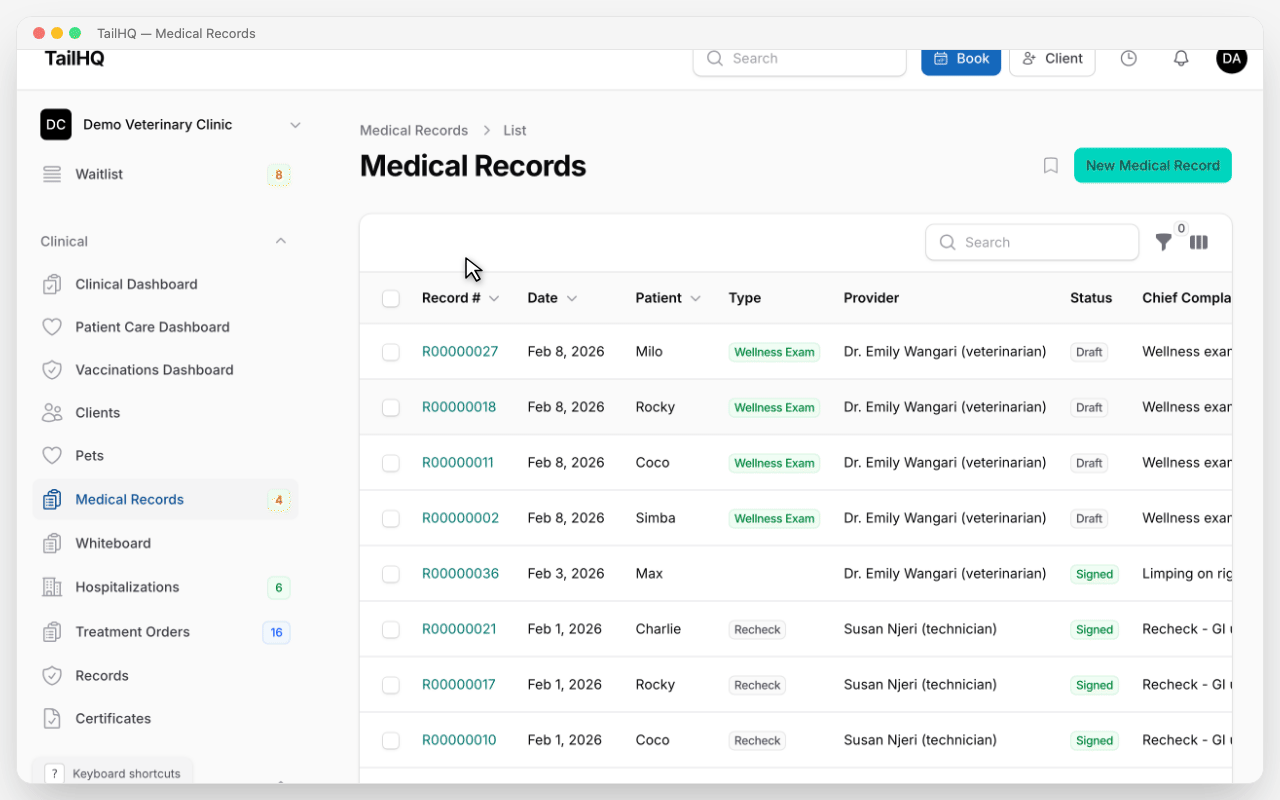Click the bookmark icon beside New Medical Record
This screenshot has height=800, width=1280.
click(x=1050, y=165)
